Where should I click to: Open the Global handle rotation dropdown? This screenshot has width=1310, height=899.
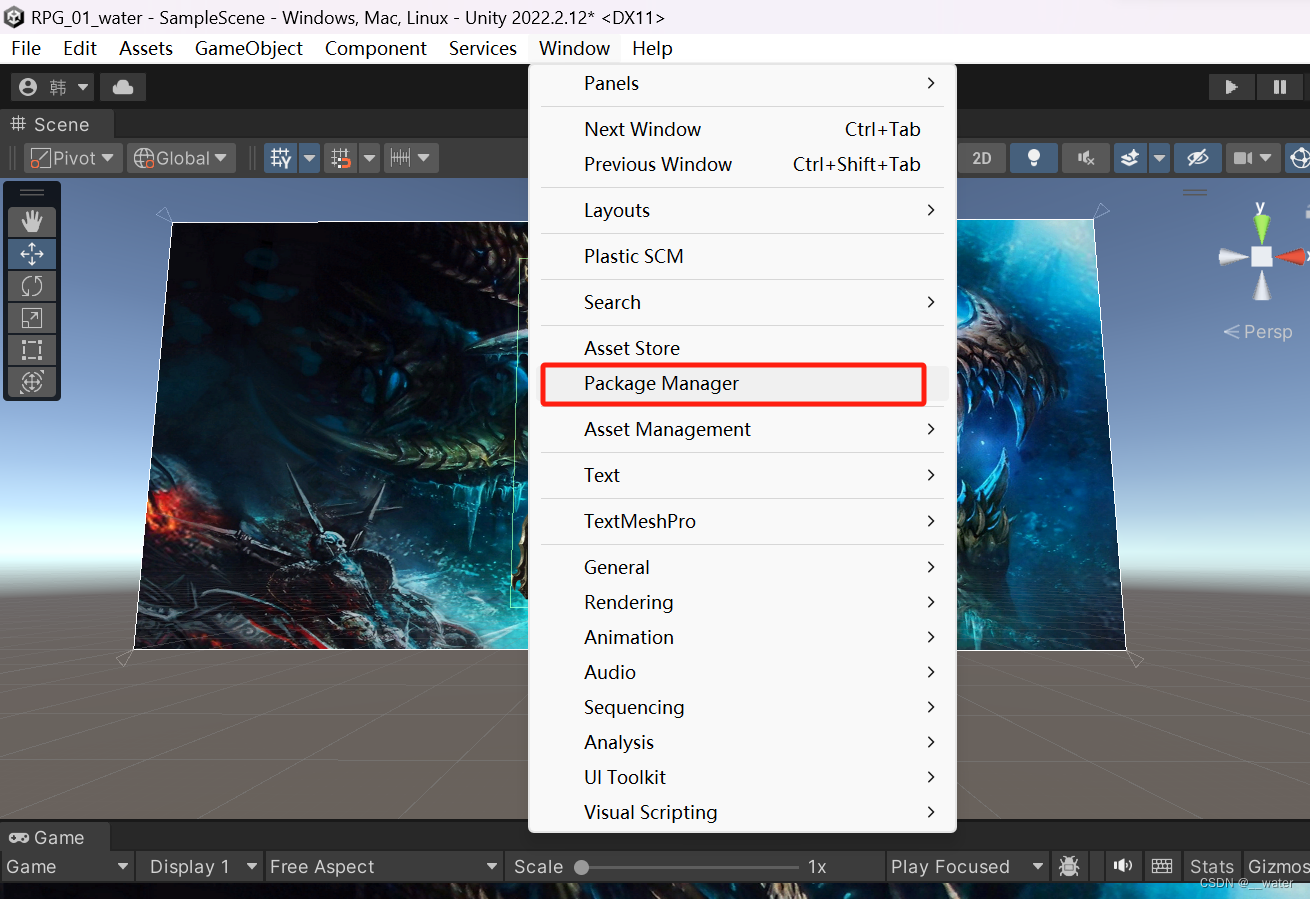tap(181, 158)
